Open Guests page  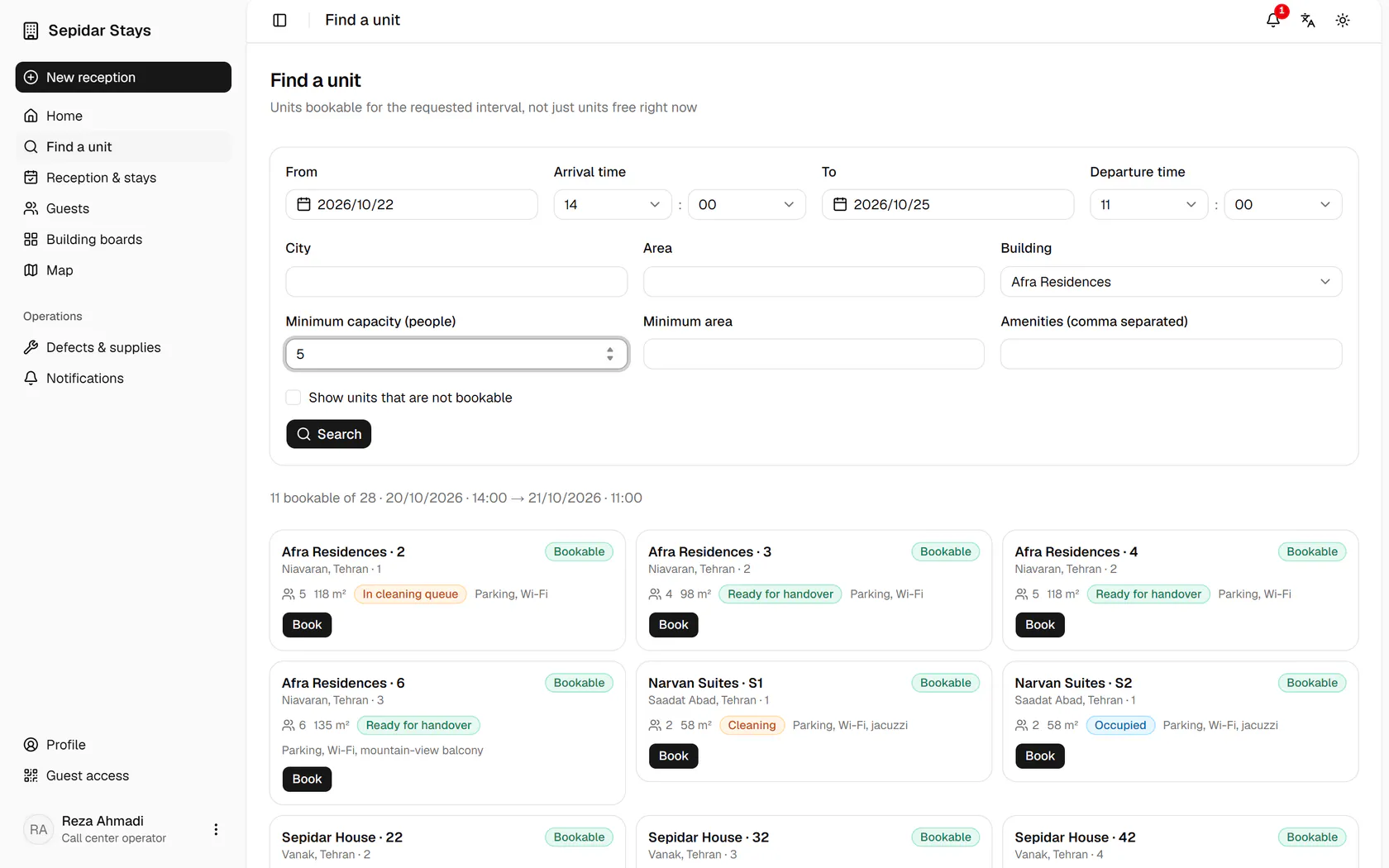click(x=123, y=208)
